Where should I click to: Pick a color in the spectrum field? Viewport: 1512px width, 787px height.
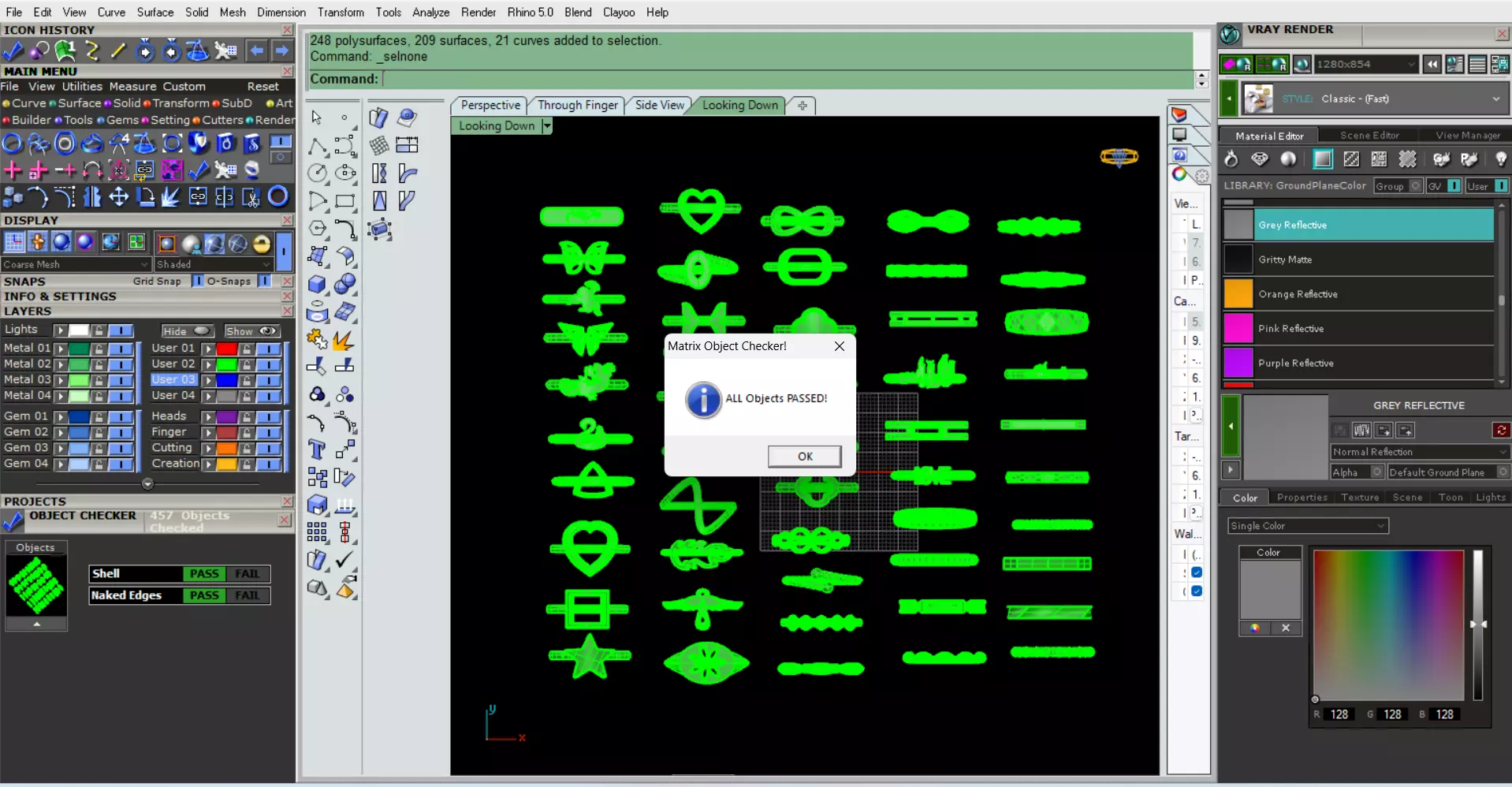click(1388, 625)
